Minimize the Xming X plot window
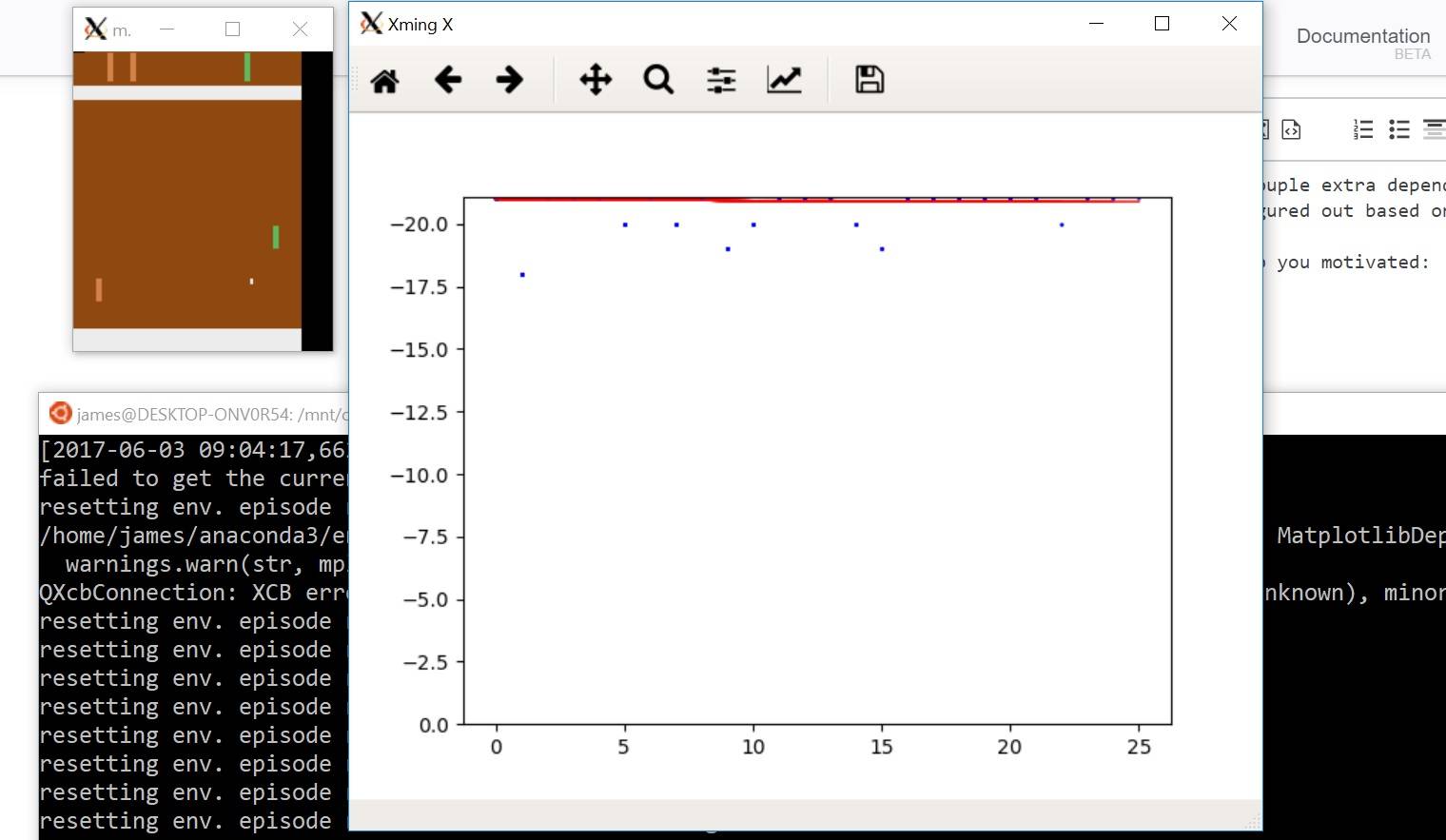The height and width of the screenshot is (840, 1446). tap(1096, 24)
